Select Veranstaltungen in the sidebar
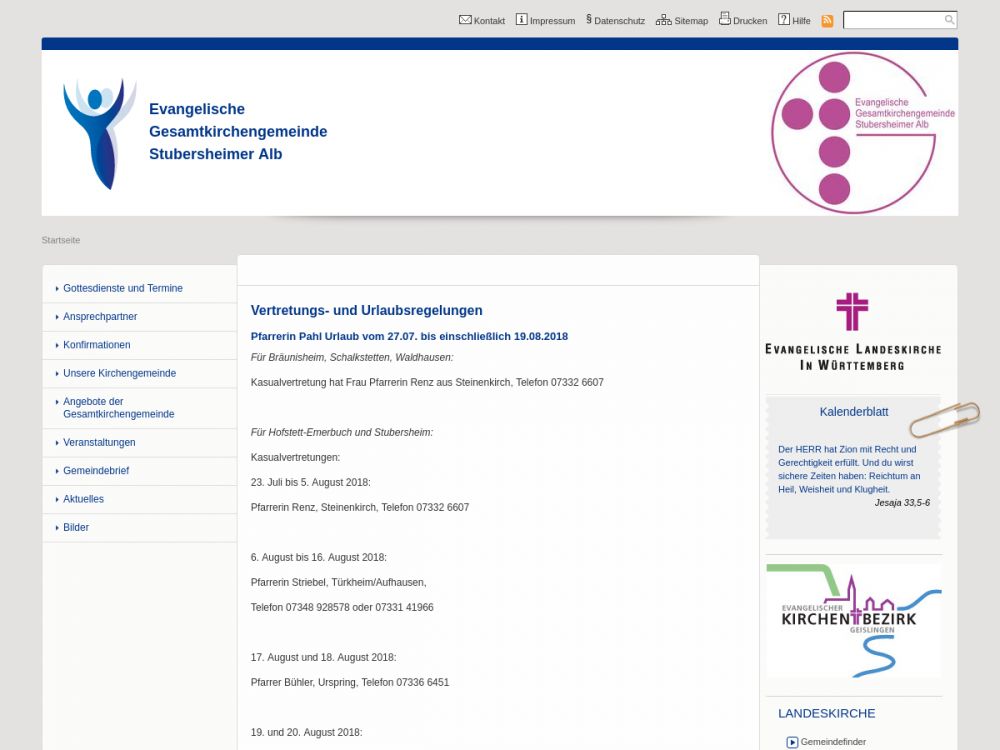1000x750 pixels. click(99, 443)
